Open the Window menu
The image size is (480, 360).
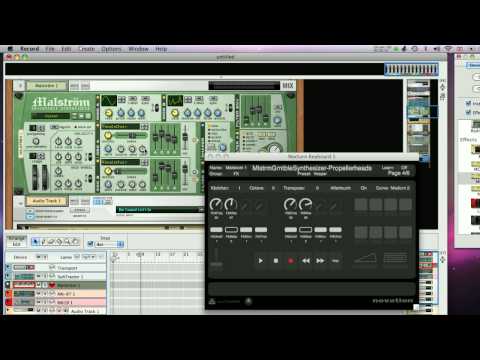pyautogui.click(x=138, y=49)
